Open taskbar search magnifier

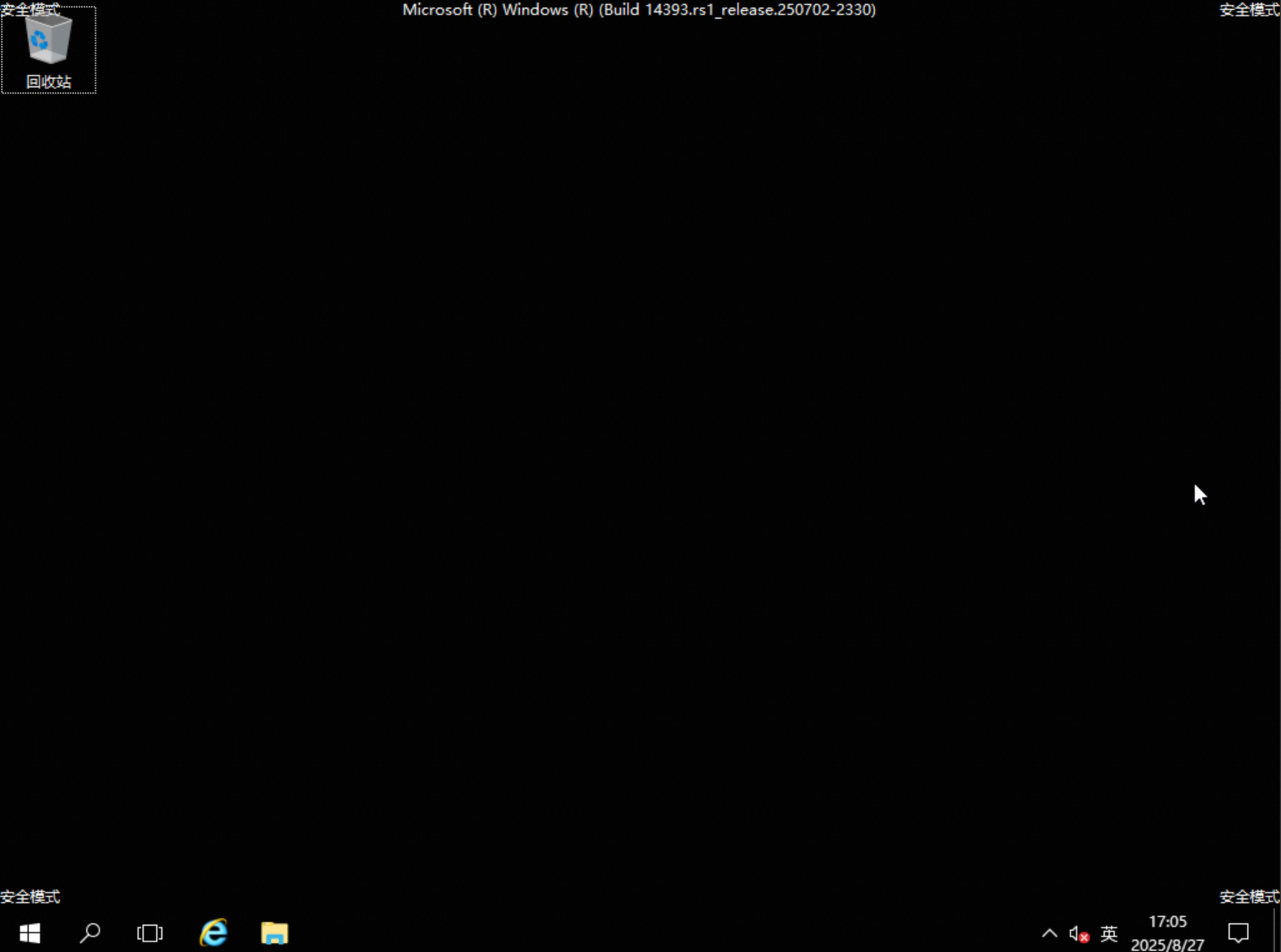[x=90, y=933]
